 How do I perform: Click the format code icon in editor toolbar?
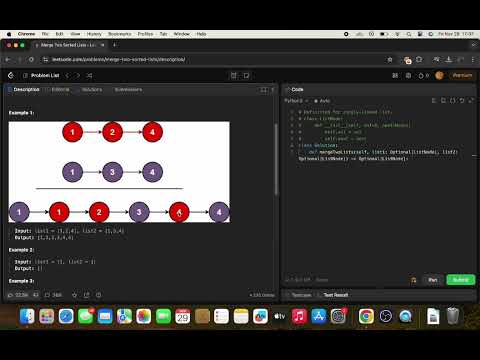coord(434,100)
